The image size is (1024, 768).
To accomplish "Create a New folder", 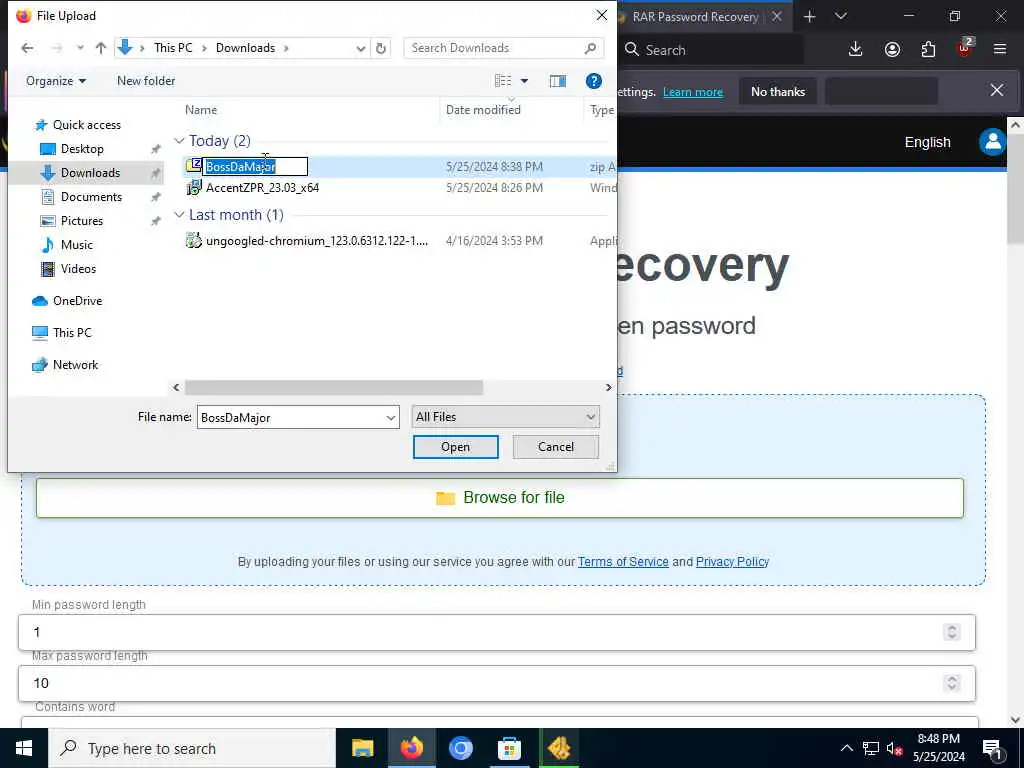I will click(x=146, y=81).
